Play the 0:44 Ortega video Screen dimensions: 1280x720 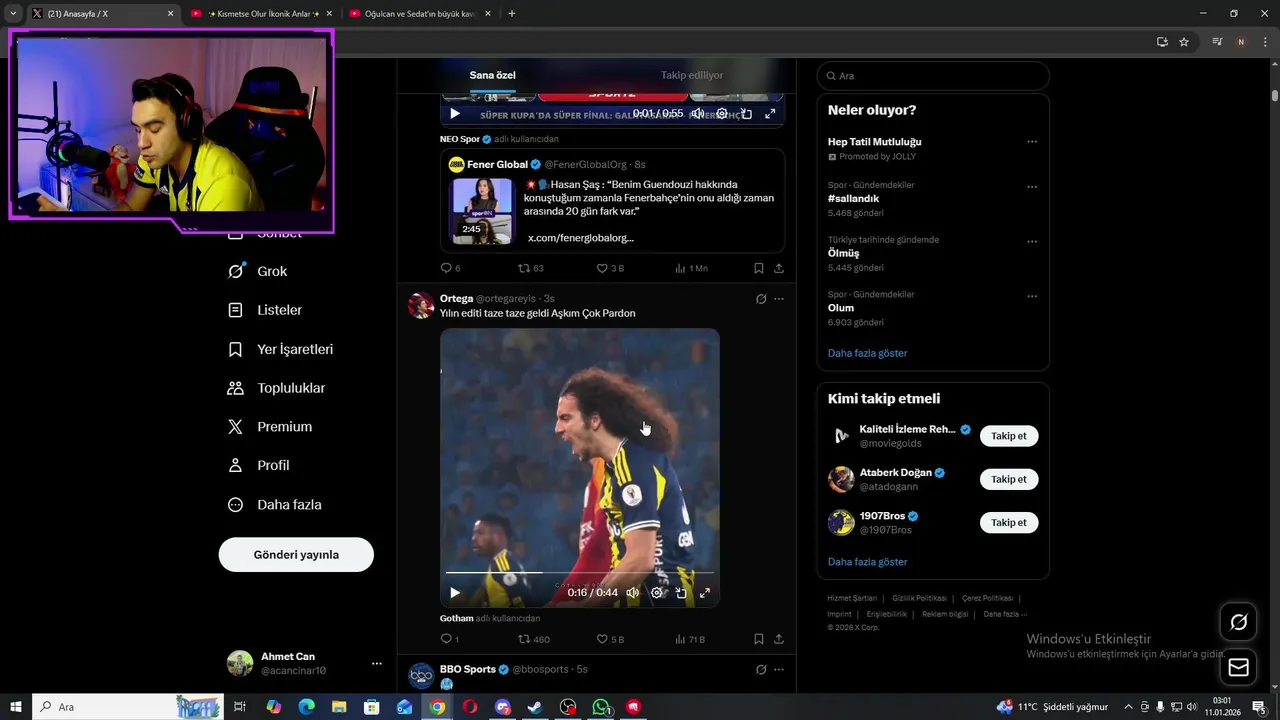pyautogui.click(x=454, y=592)
